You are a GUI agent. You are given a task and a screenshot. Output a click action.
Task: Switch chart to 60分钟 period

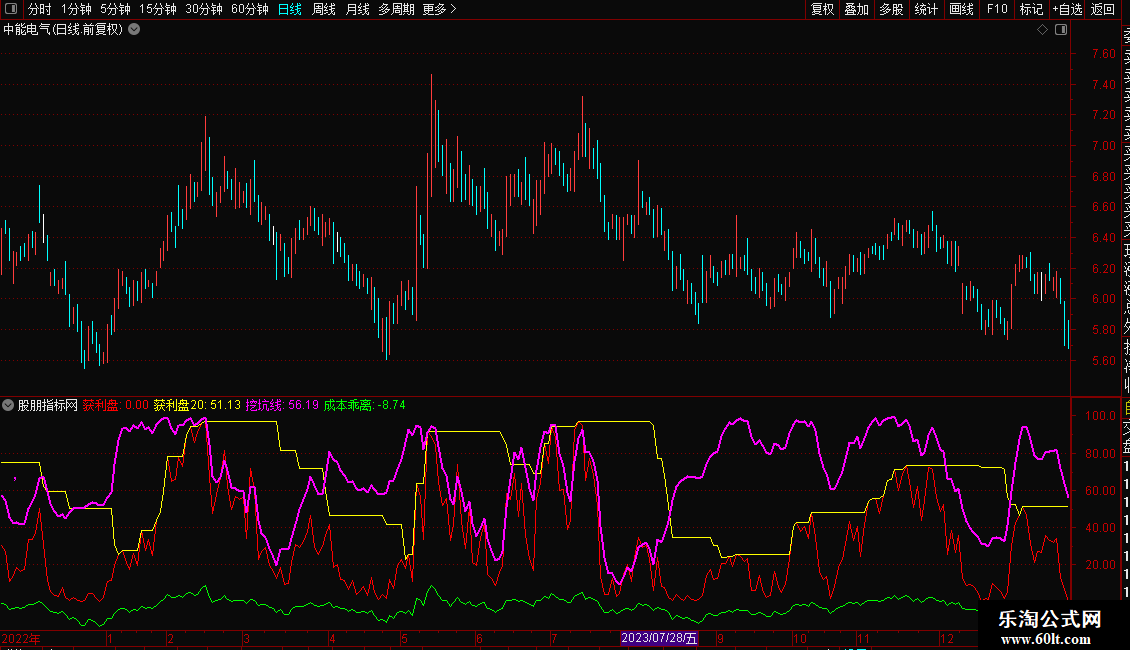pos(250,9)
